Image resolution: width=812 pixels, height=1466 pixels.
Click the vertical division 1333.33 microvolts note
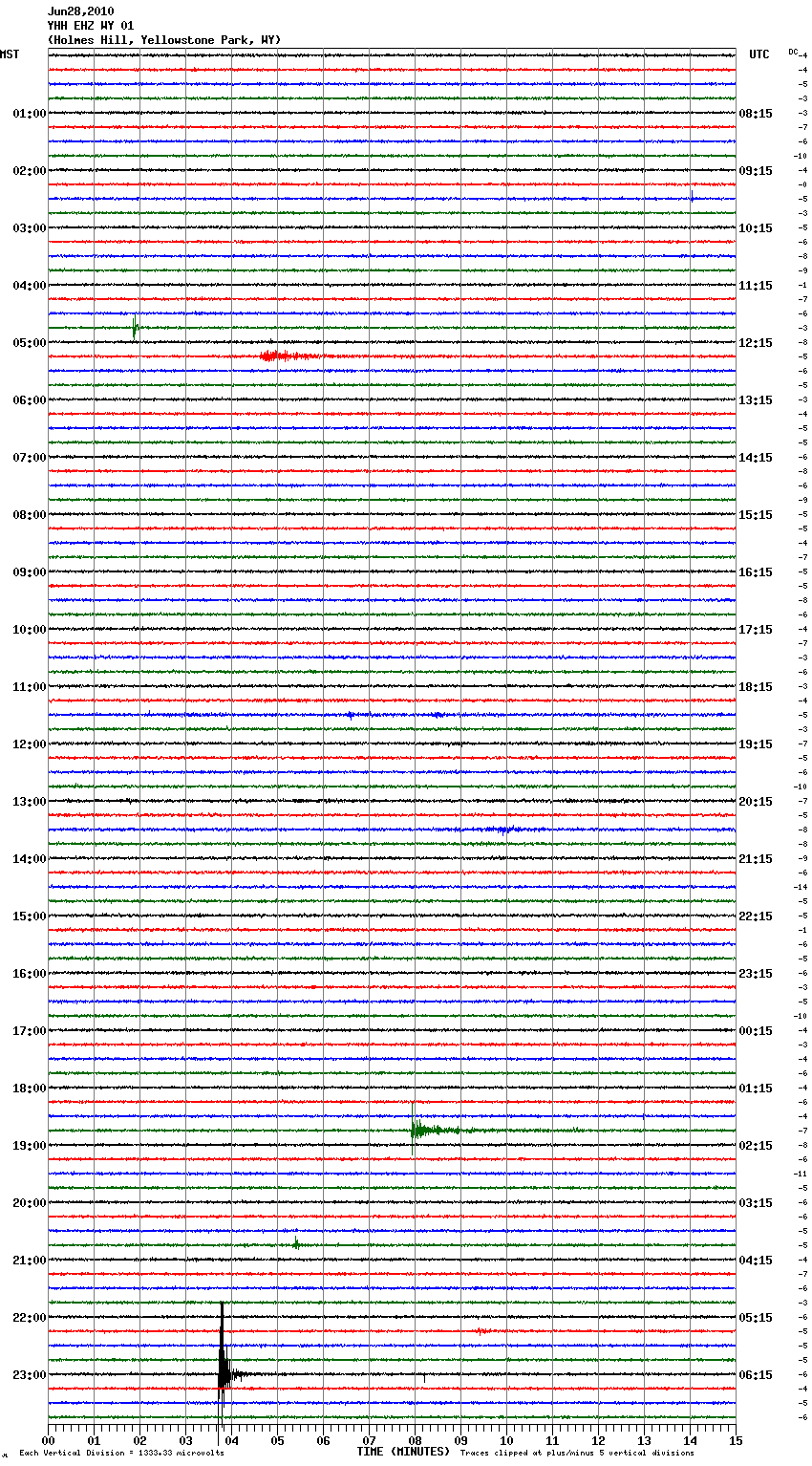121,1453
